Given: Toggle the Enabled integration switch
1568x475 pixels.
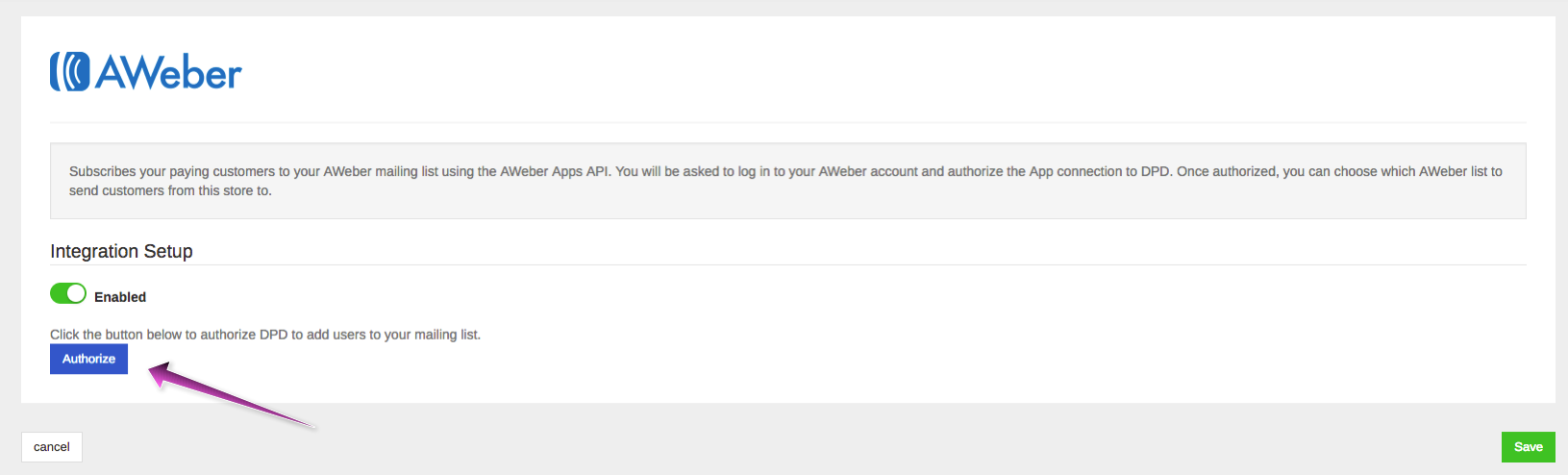Looking at the screenshot, I should [68, 293].
